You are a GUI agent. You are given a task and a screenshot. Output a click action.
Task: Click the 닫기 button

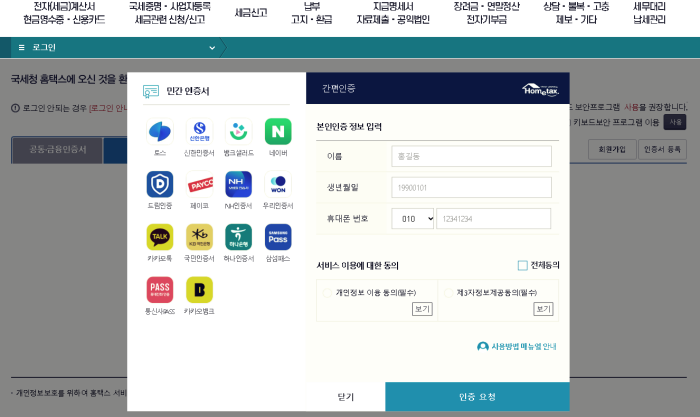click(346, 396)
